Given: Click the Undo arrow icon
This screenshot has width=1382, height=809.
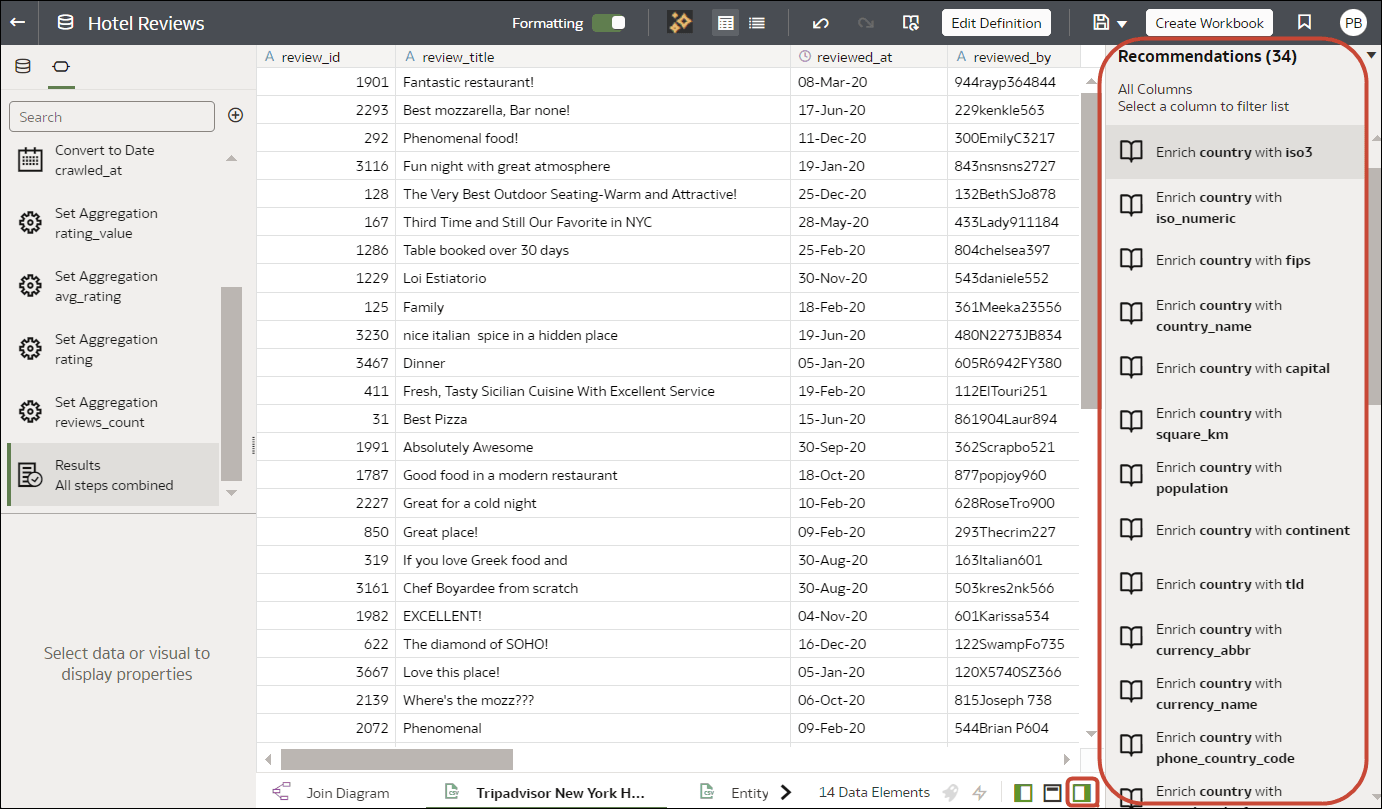Looking at the screenshot, I should click(819, 22).
